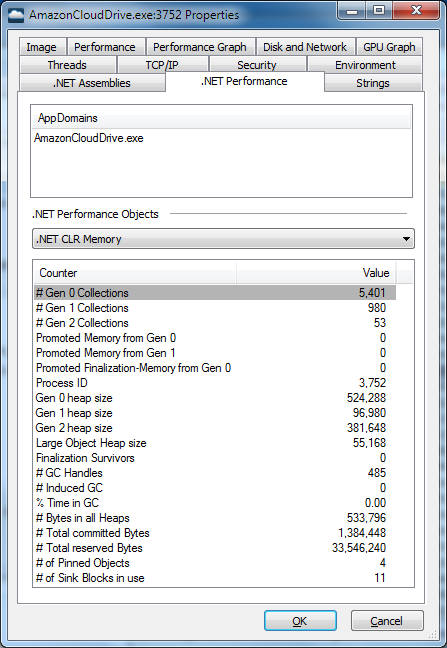This screenshot has height=648, width=447.
Task: Select the Gen 0 heap size row
Action: 215,398
